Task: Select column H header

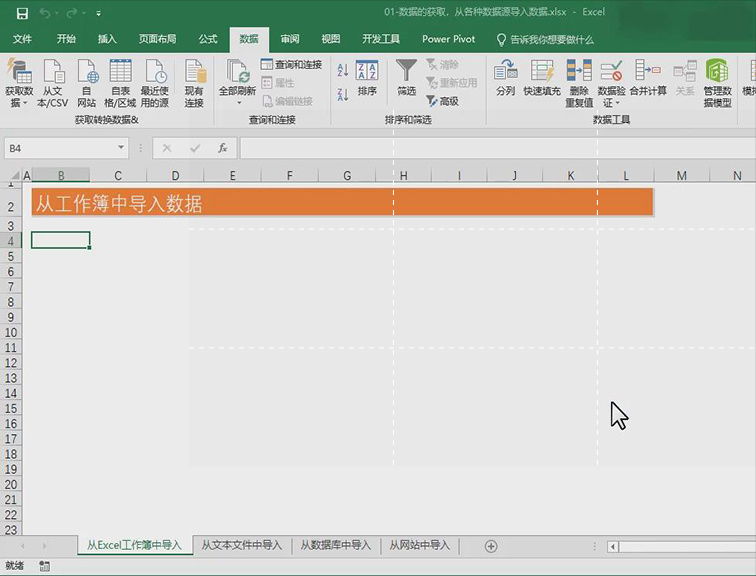Action: 404,175
